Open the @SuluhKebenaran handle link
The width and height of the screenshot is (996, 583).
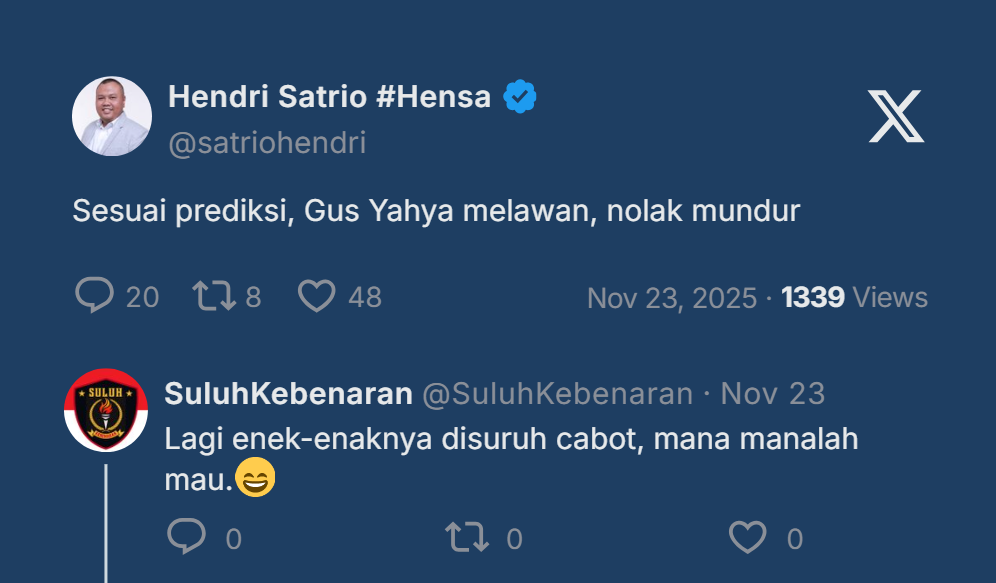tap(558, 394)
